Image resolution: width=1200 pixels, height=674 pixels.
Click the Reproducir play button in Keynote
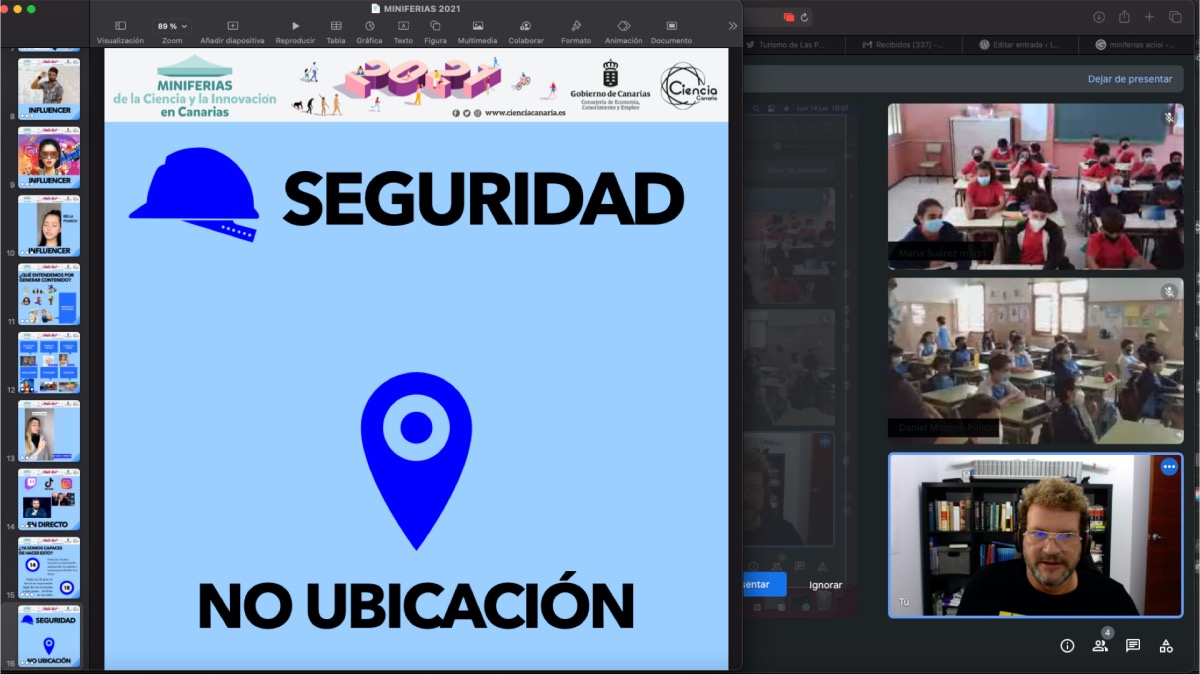click(295, 26)
